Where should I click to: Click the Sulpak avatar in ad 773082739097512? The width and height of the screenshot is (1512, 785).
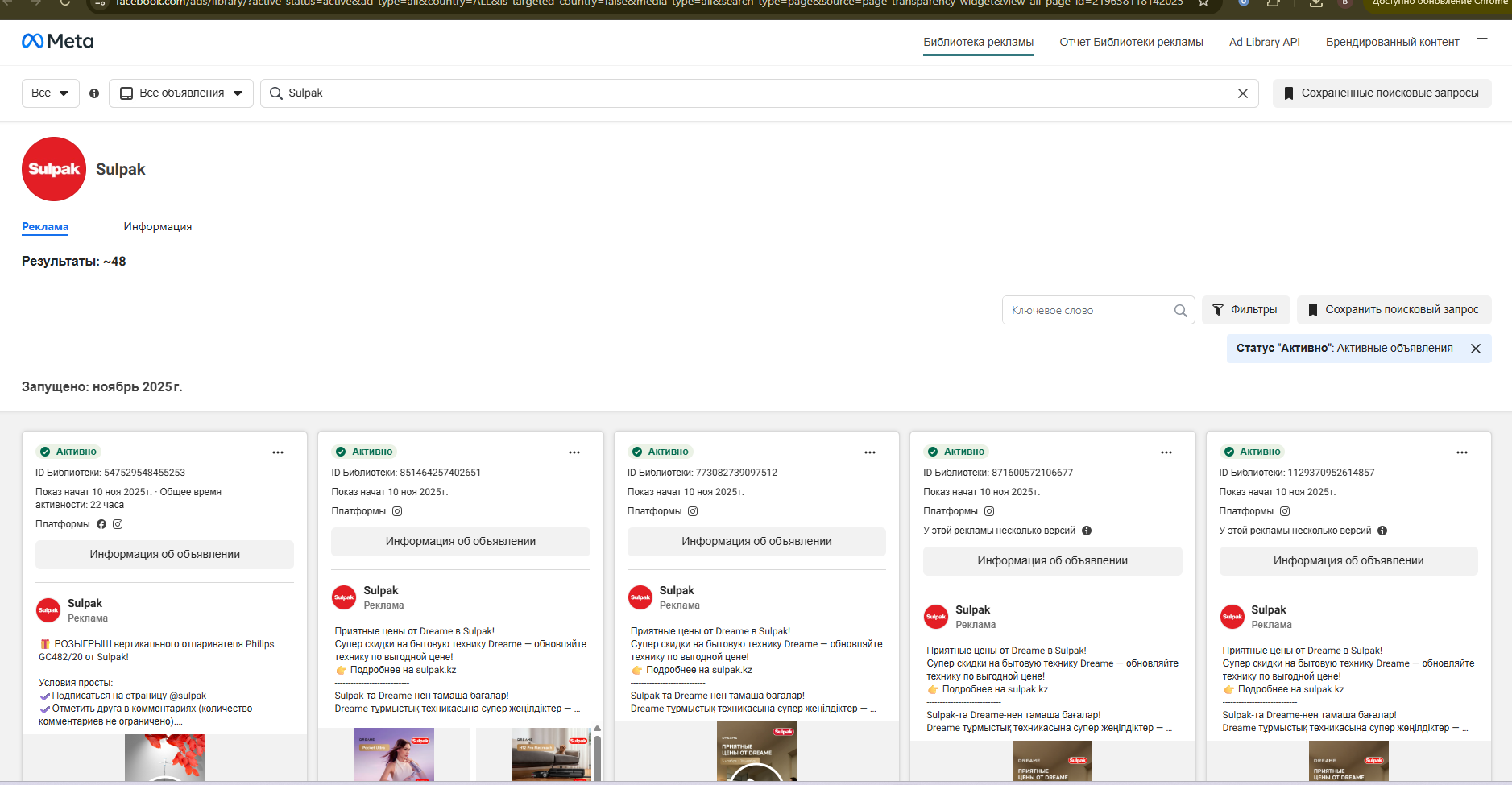pos(640,597)
